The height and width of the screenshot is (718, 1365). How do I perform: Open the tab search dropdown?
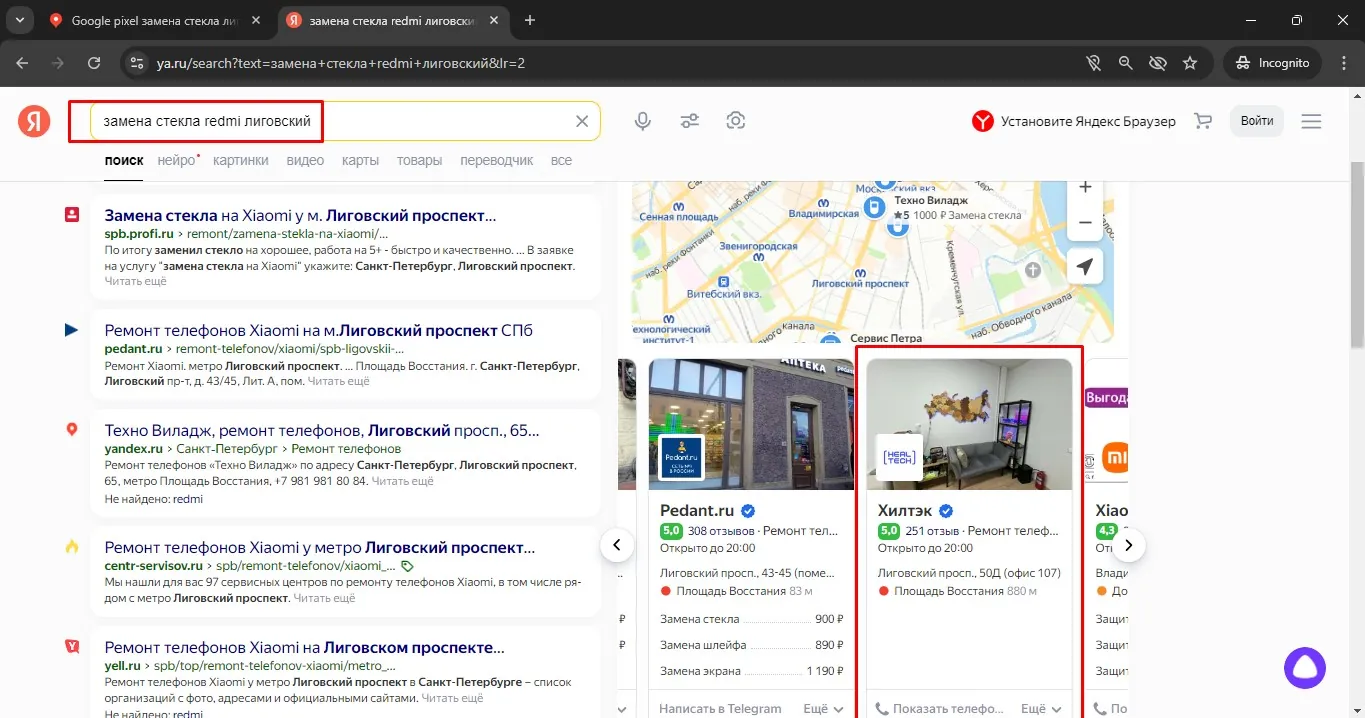pos(19,20)
